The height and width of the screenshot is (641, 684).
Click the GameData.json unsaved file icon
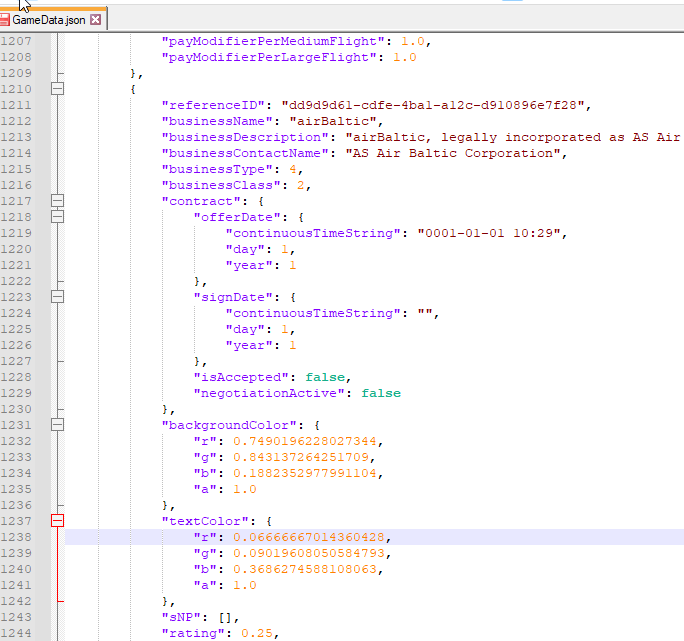pyautogui.click(x=4, y=20)
